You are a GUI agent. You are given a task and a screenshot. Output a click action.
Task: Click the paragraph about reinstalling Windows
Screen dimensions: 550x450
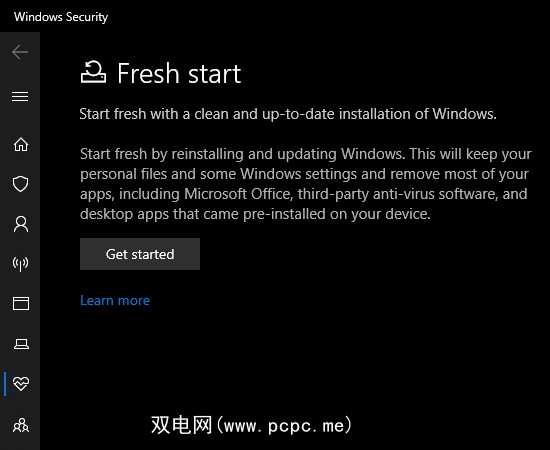pos(306,184)
